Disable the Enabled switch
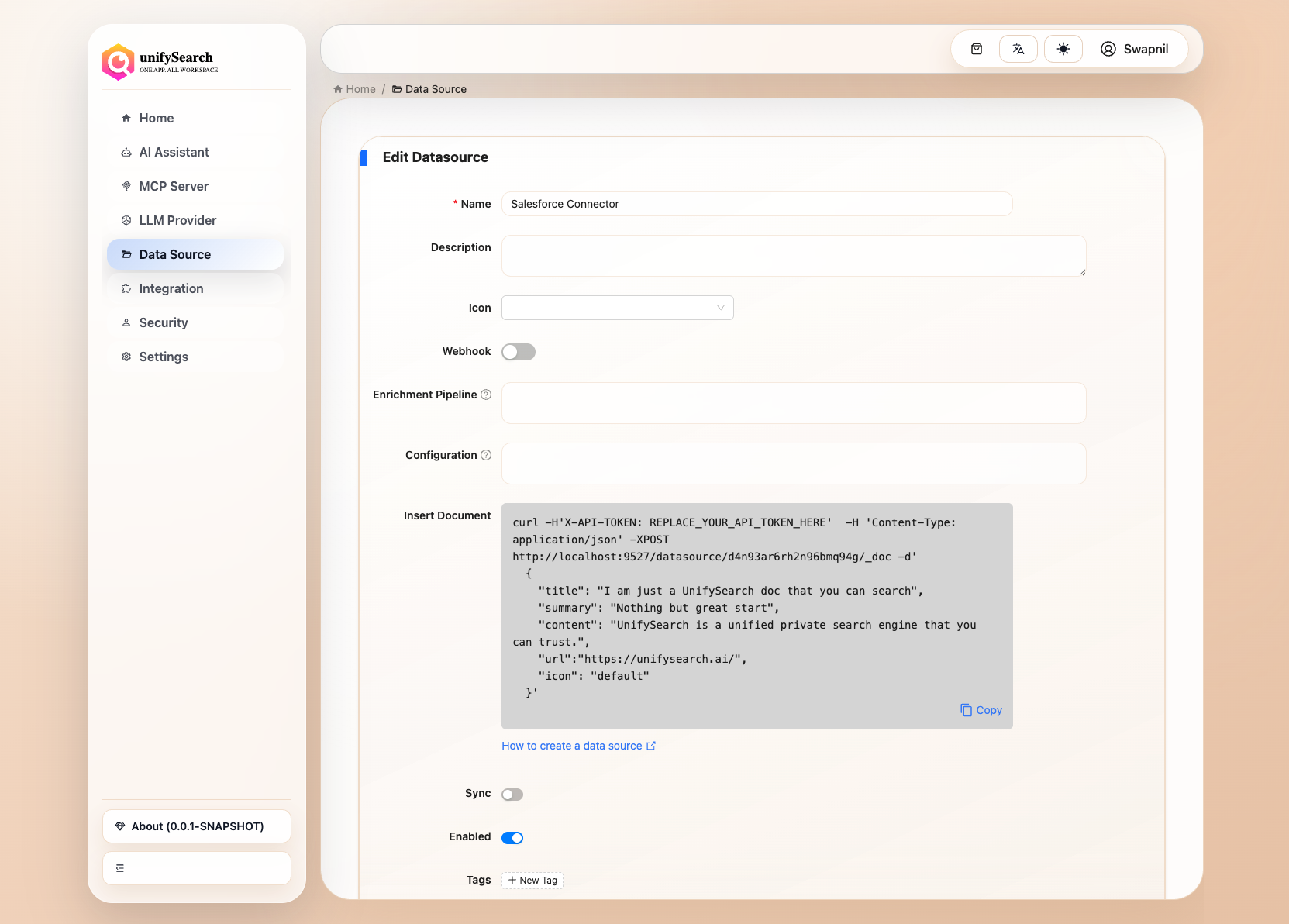 pyautogui.click(x=512, y=837)
